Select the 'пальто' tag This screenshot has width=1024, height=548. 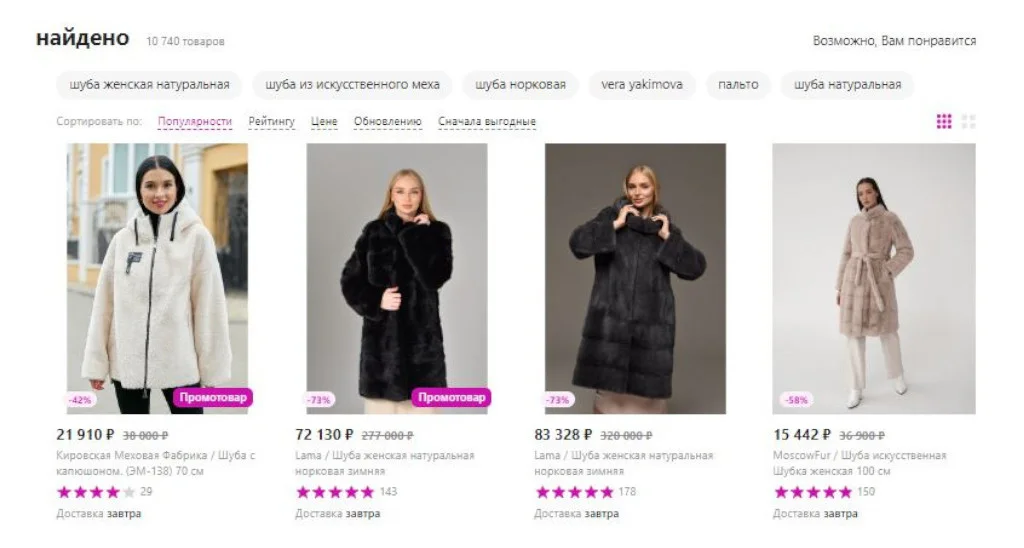pos(738,85)
